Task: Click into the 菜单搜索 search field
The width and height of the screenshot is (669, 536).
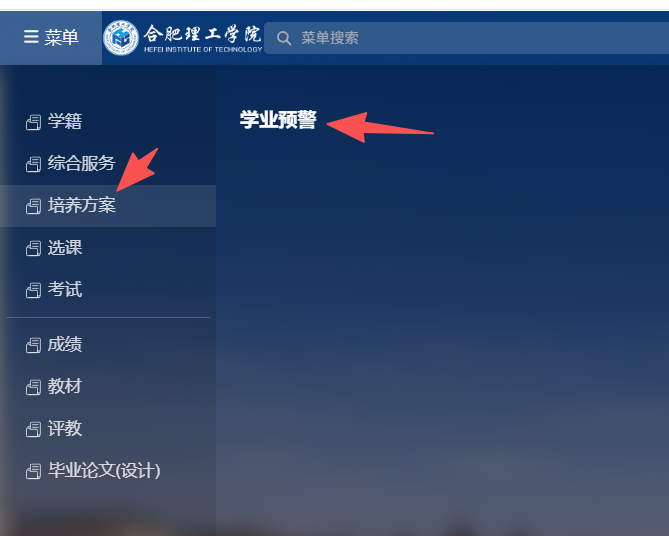Action: [466, 38]
